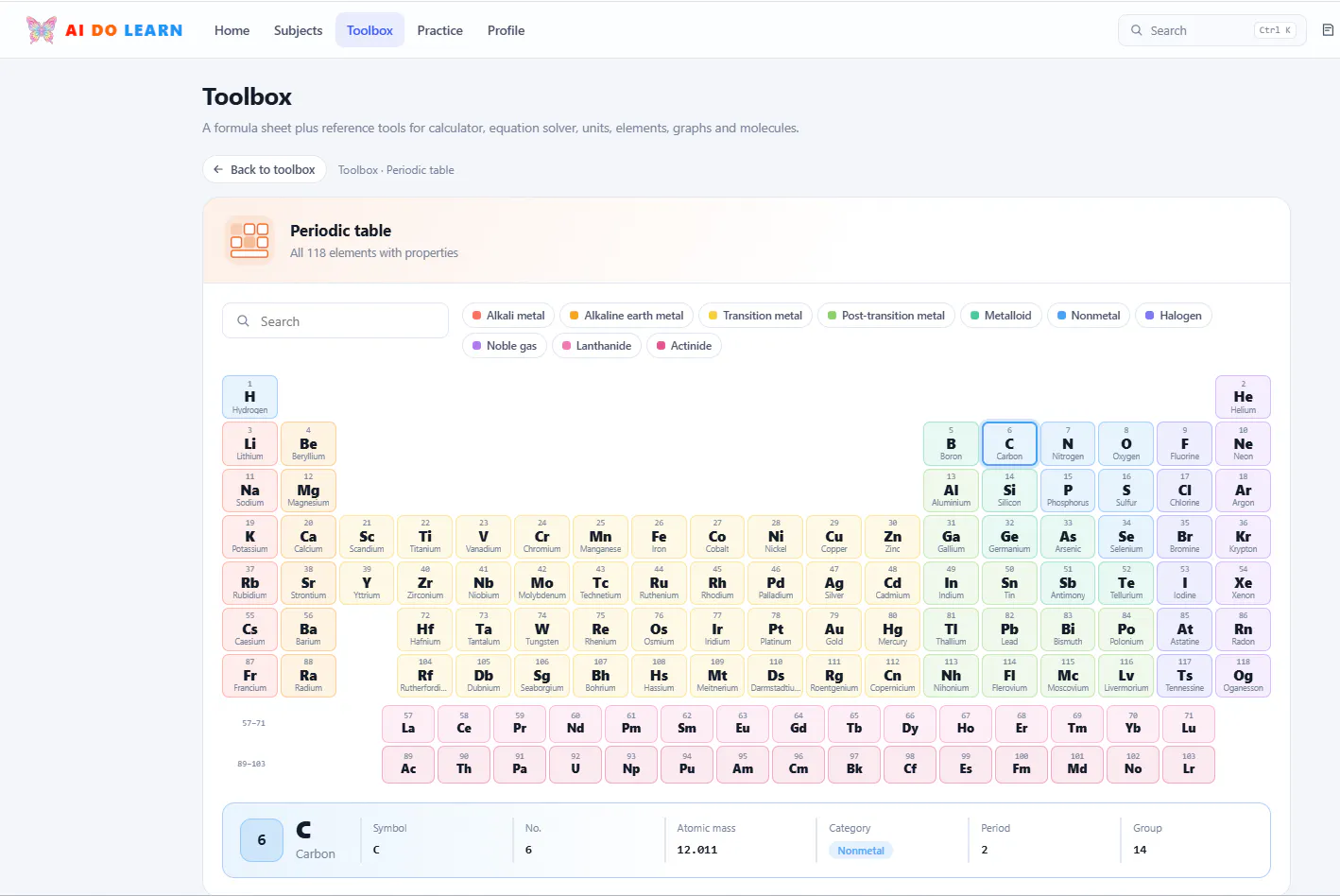The image size is (1340, 896).
Task: Open the Subjects menu
Action: tap(298, 30)
